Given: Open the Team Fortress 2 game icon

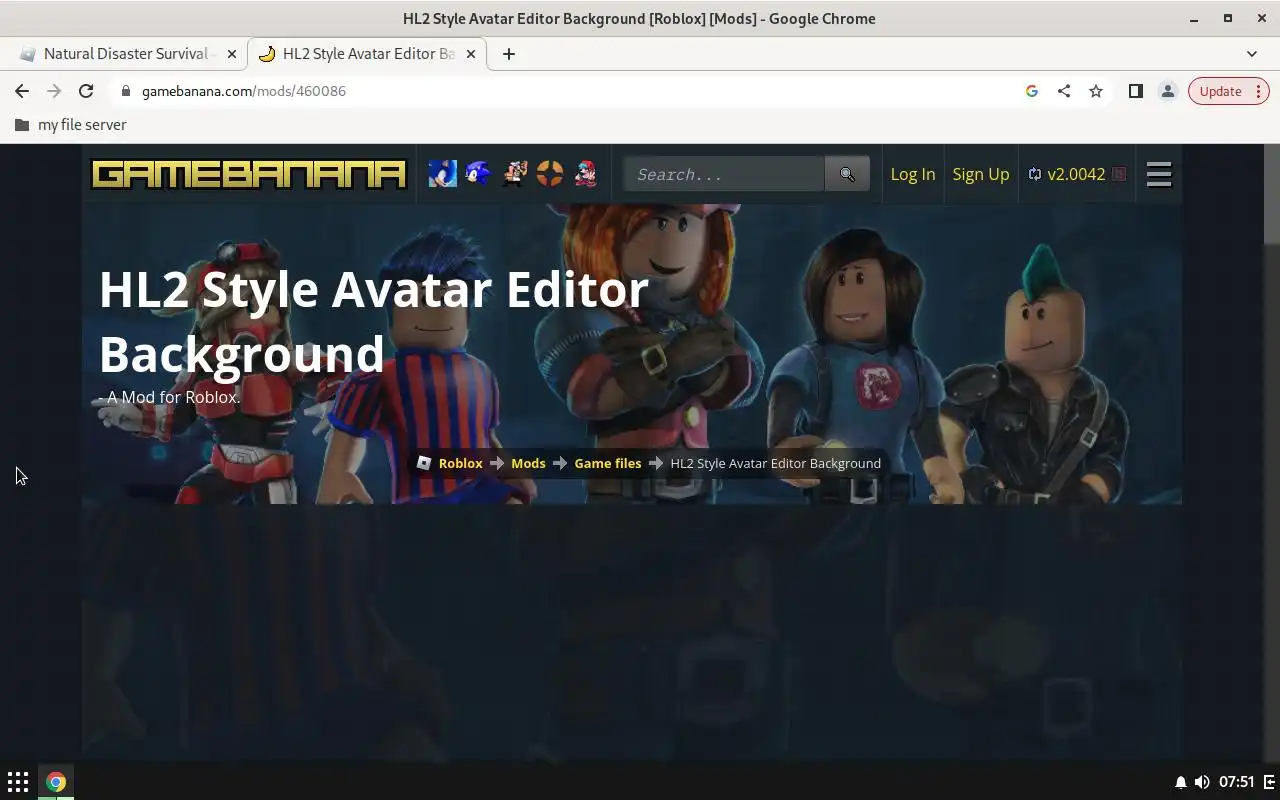Looking at the screenshot, I should [550, 174].
